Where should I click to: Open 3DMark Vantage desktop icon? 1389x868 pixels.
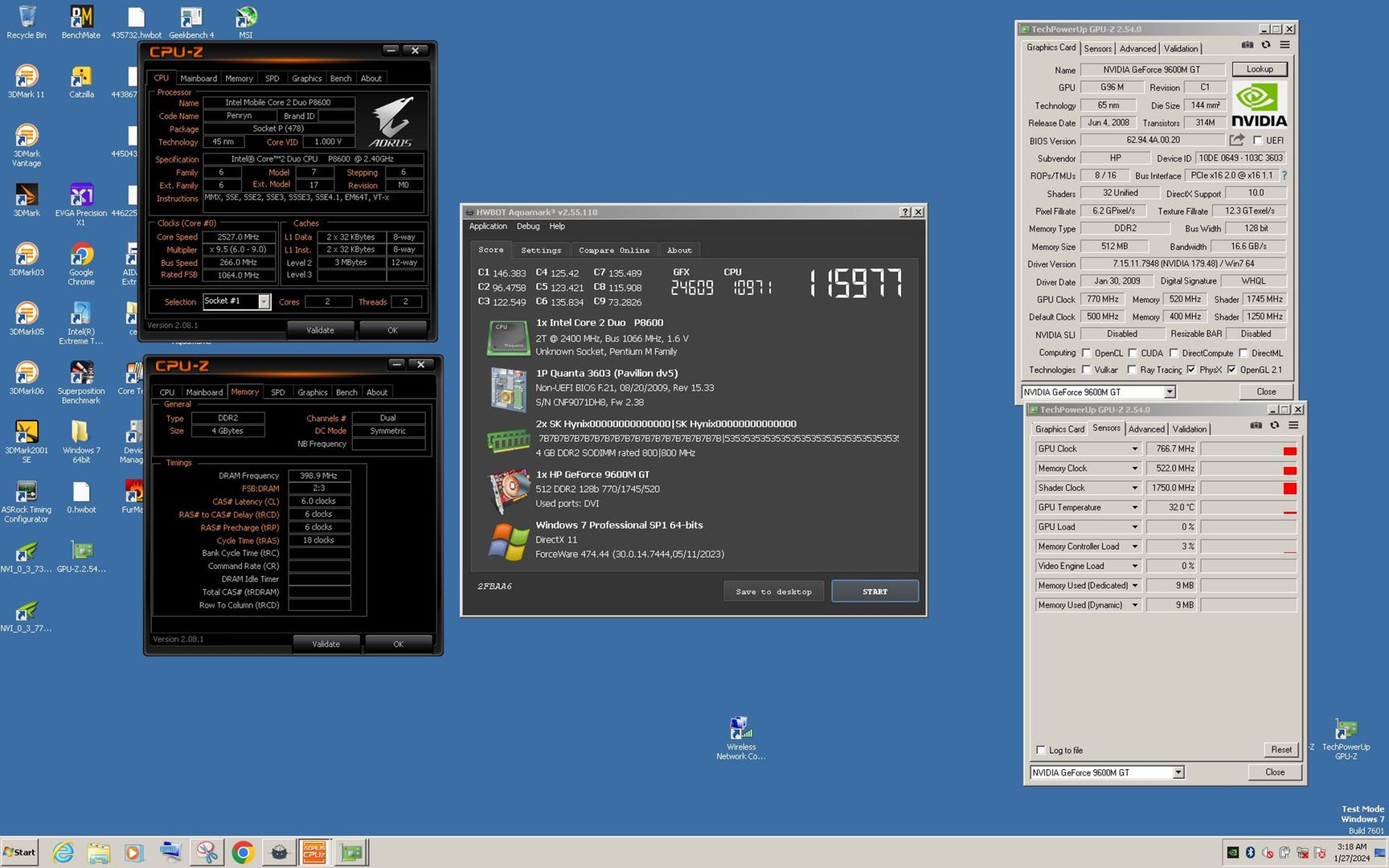[x=27, y=145]
